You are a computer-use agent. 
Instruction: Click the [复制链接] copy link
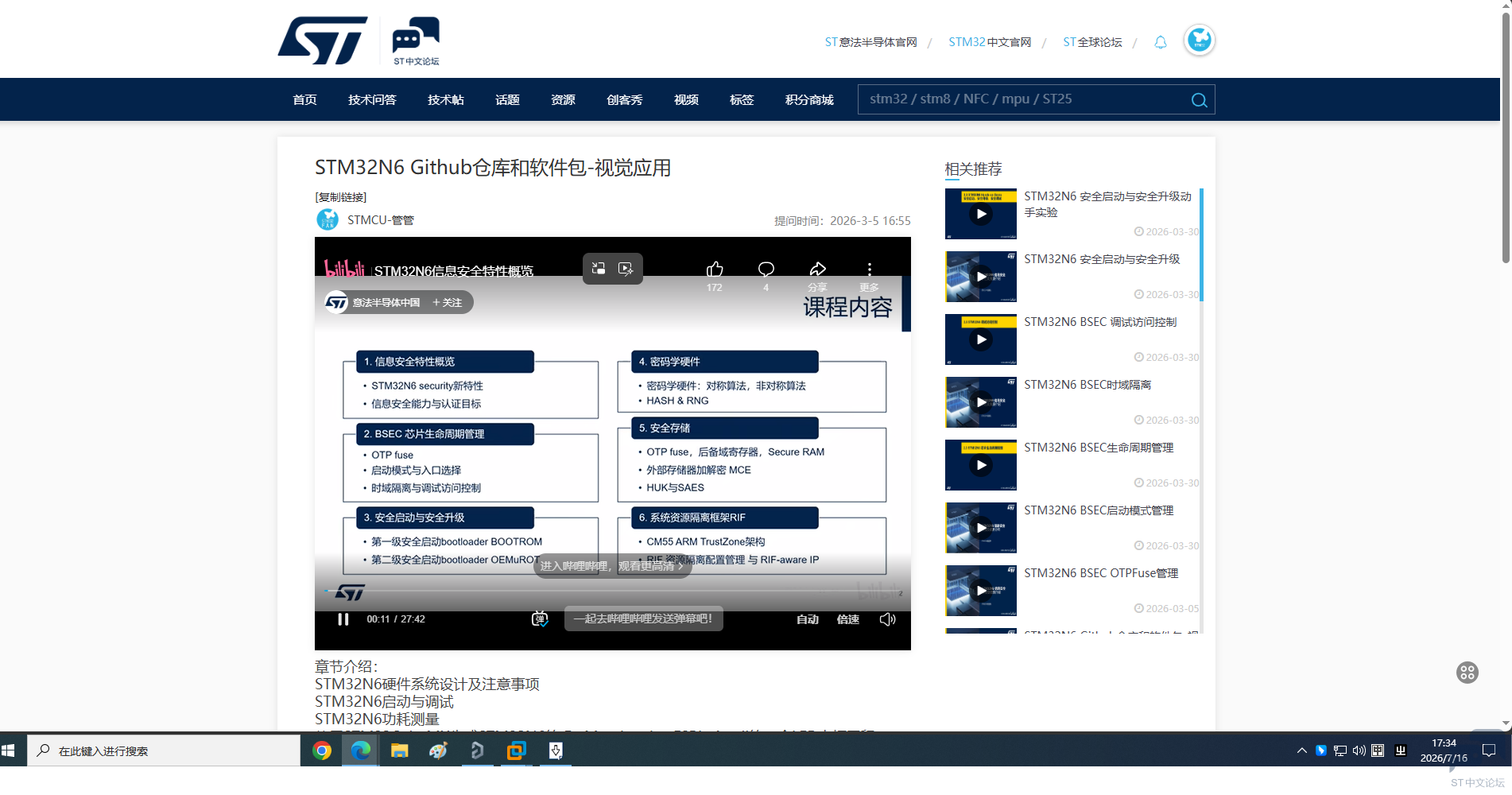point(341,197)
